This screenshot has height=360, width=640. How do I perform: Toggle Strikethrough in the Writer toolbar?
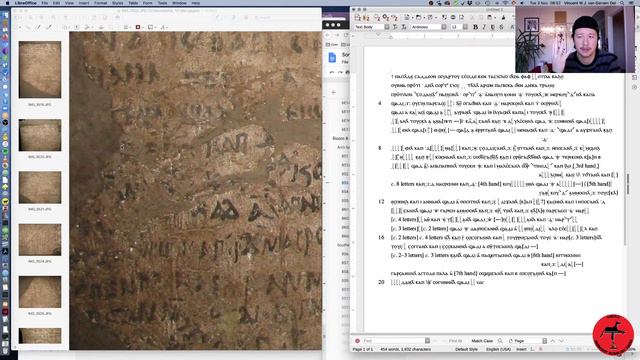pyautogui.click(x=501, y=27)
